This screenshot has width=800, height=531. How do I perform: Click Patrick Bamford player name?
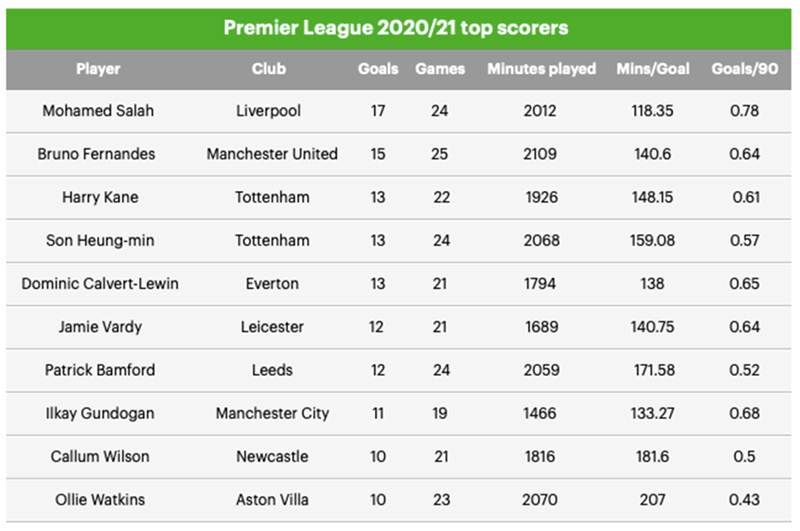(x=100, y=370)
